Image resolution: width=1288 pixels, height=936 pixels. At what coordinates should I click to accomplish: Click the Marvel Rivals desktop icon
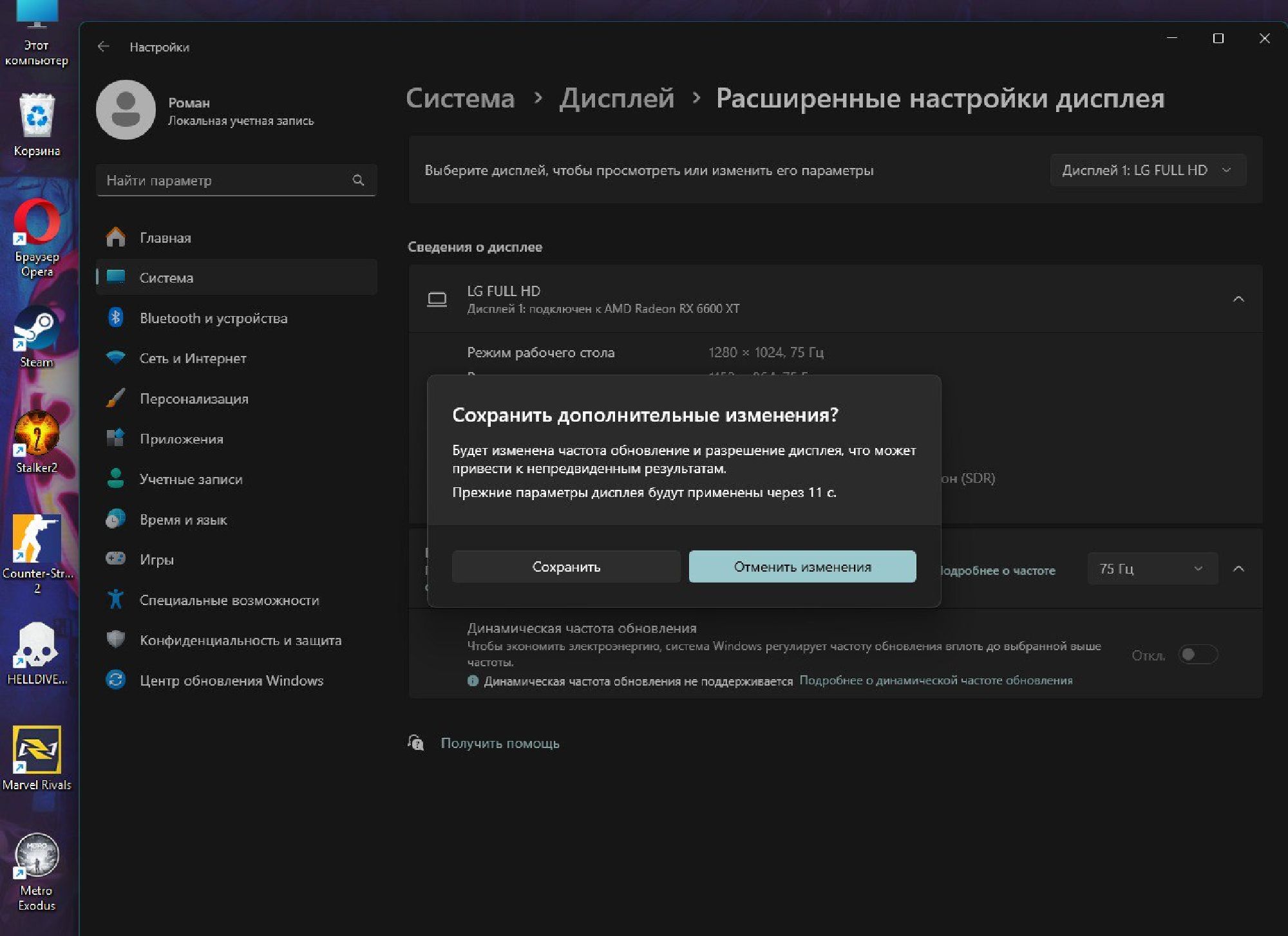click(x=37, y=750)
